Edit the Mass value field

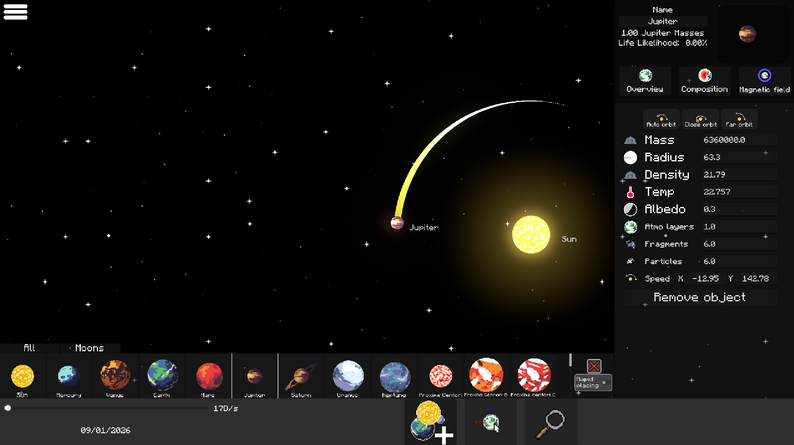738,140
